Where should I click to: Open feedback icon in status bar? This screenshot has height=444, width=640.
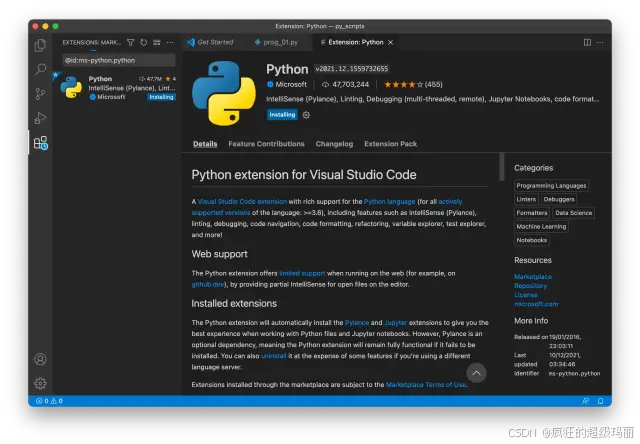[585, 401]
